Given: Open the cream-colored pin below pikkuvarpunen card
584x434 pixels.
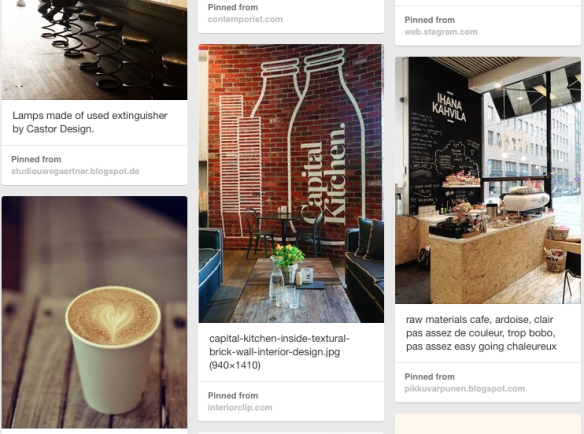Looking at the screenshot, I should (x=488, y=424).
